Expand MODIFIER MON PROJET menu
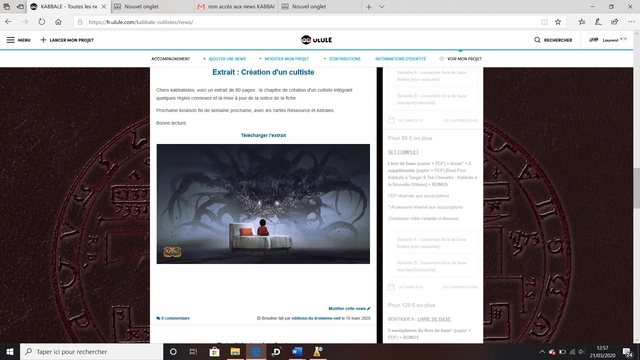 point(284,59)
